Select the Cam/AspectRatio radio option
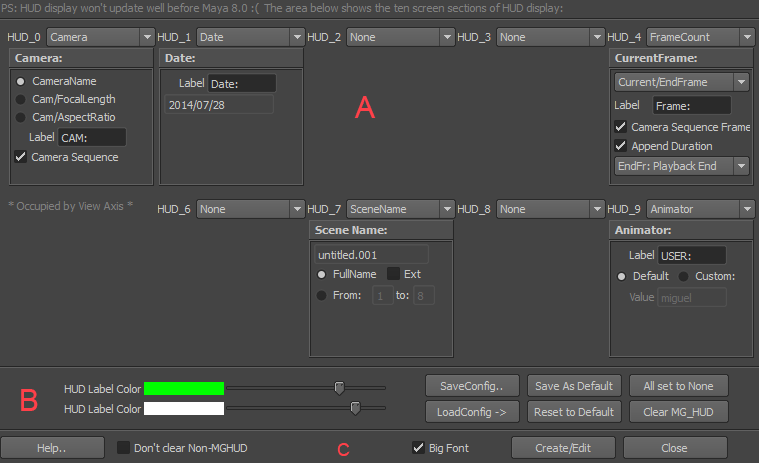Viewport: 759px width, 463px height. point(20,118)
